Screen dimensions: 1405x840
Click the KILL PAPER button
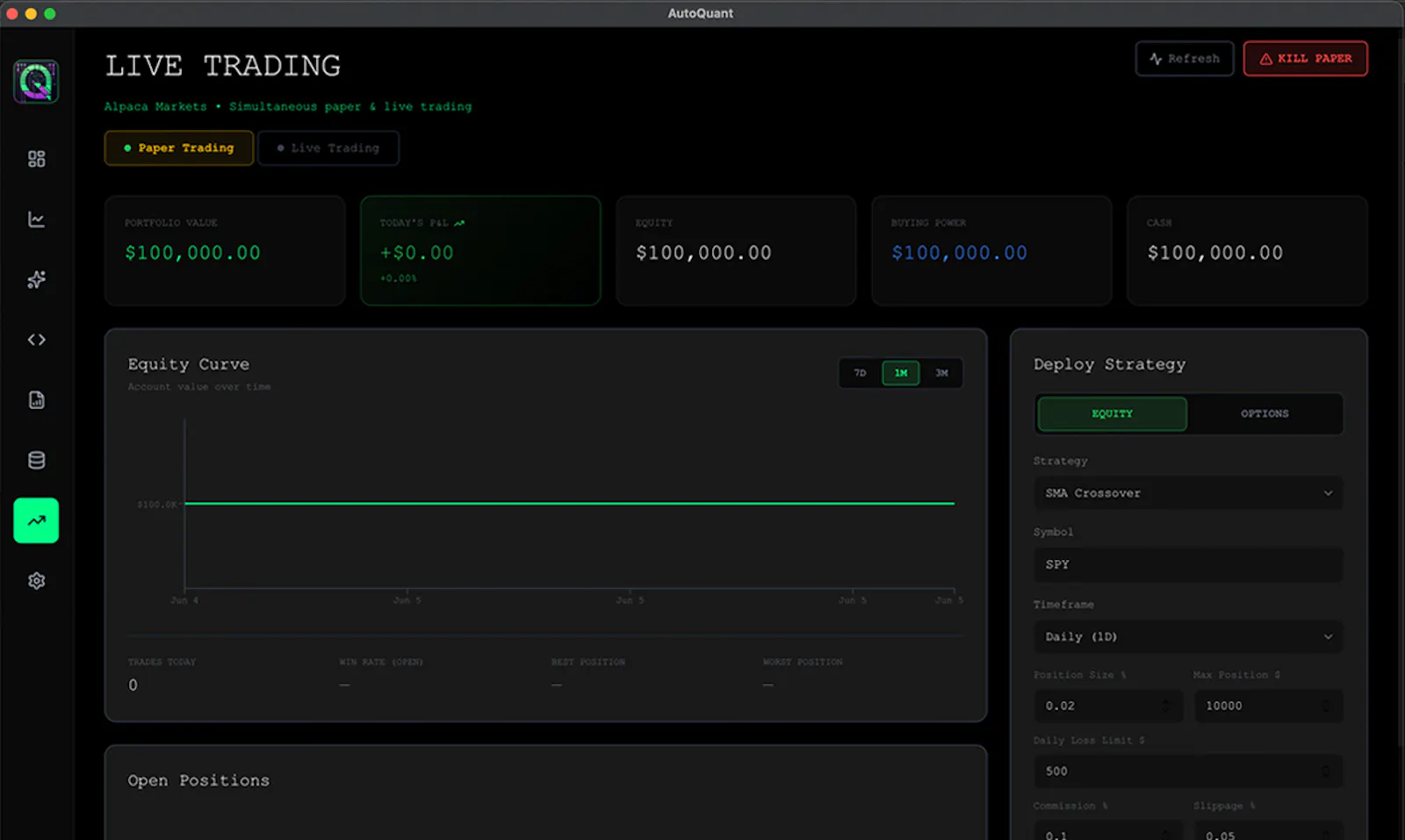(x=1305, y=59)
